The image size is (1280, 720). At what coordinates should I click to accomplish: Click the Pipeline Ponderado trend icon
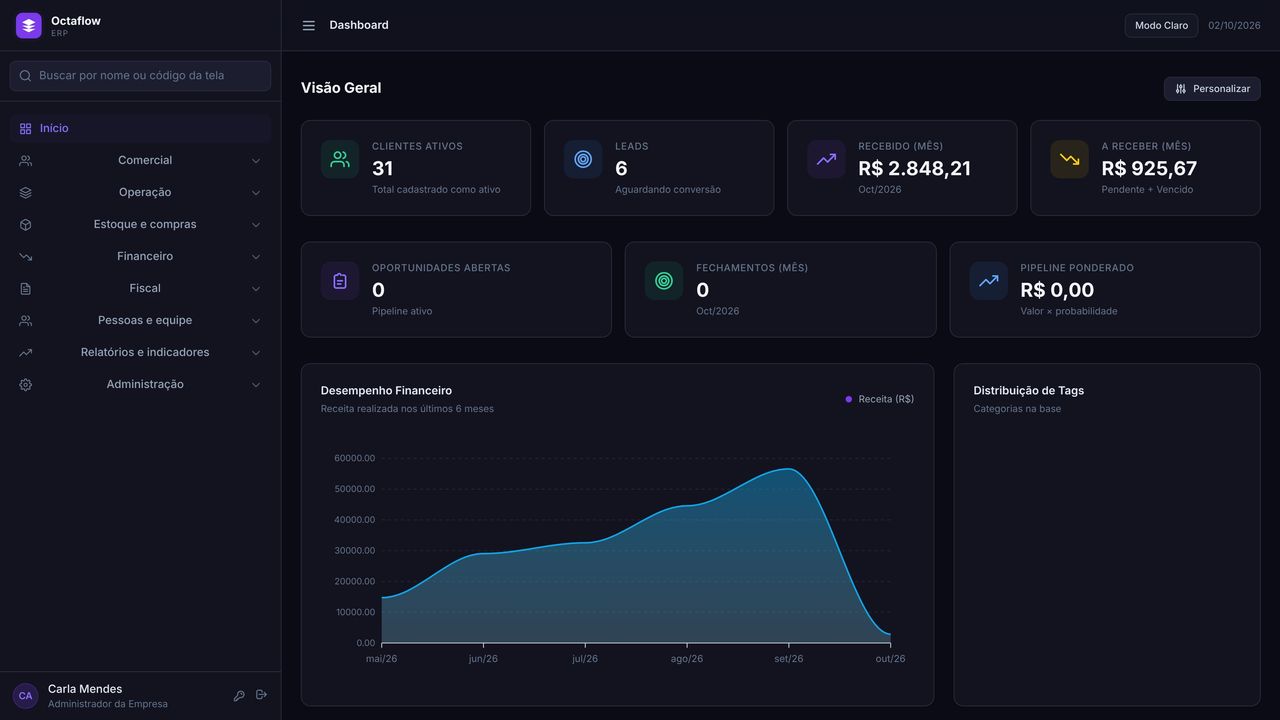tap(989, 281)
